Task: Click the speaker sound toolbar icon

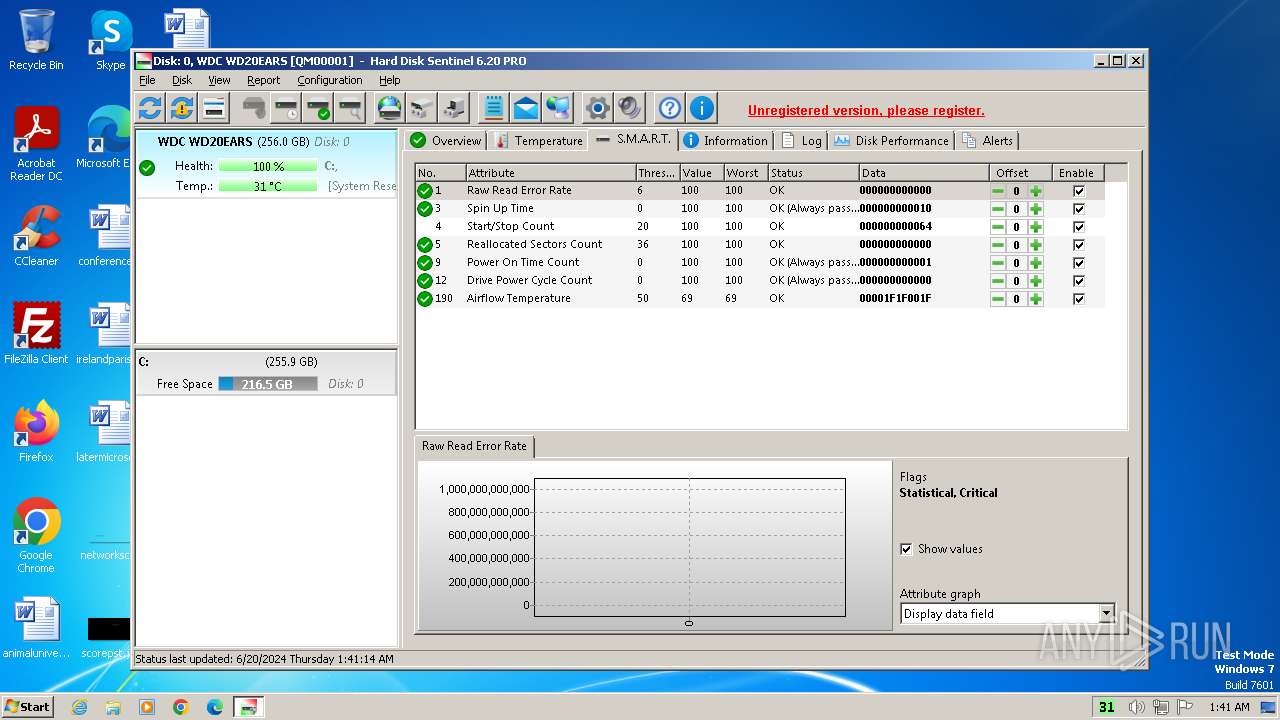Action: [x=630, y=108]
